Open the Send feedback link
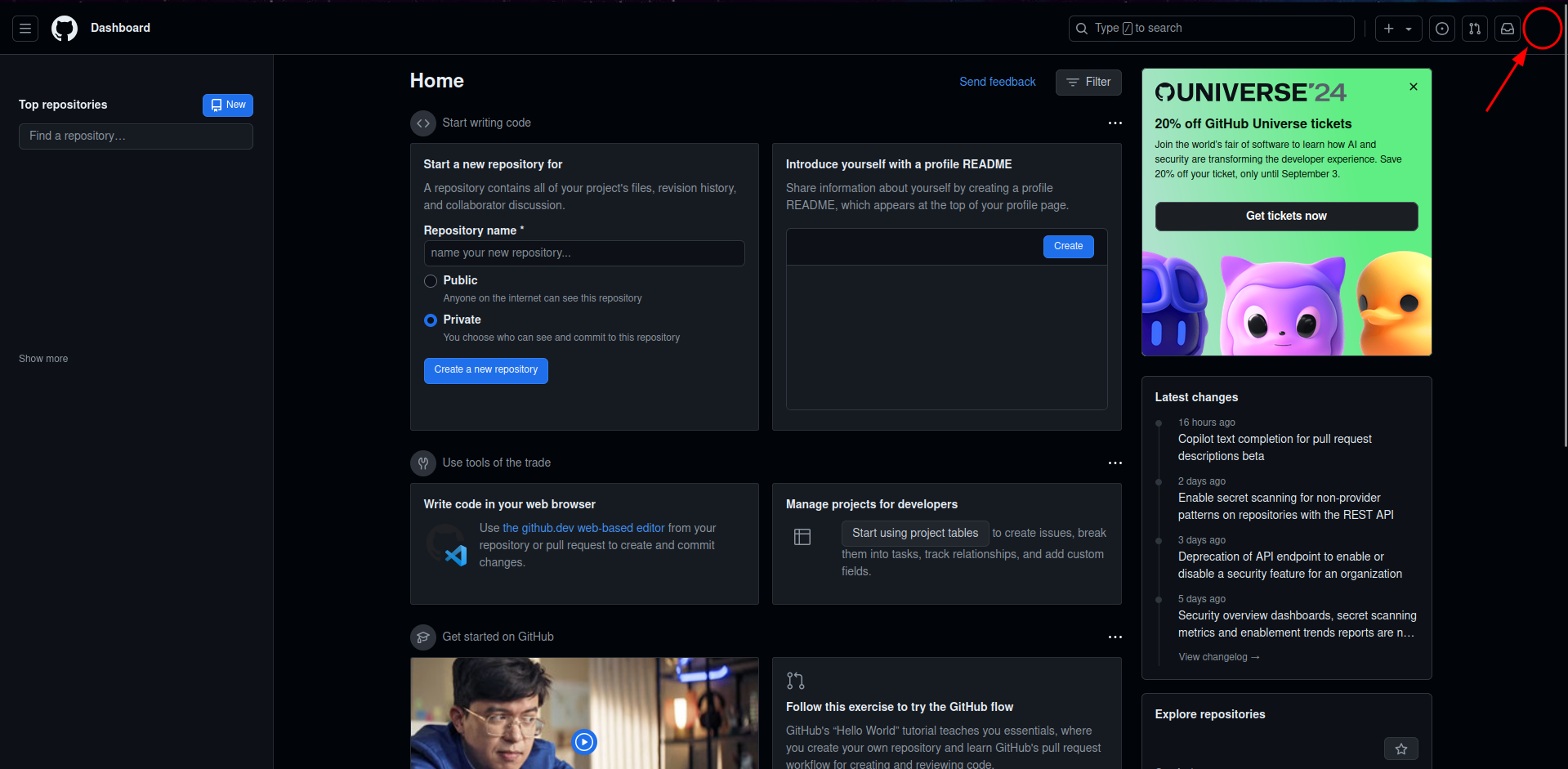Image resolution: width=1568 pixels, height=769 pixels. pos(997,82)
